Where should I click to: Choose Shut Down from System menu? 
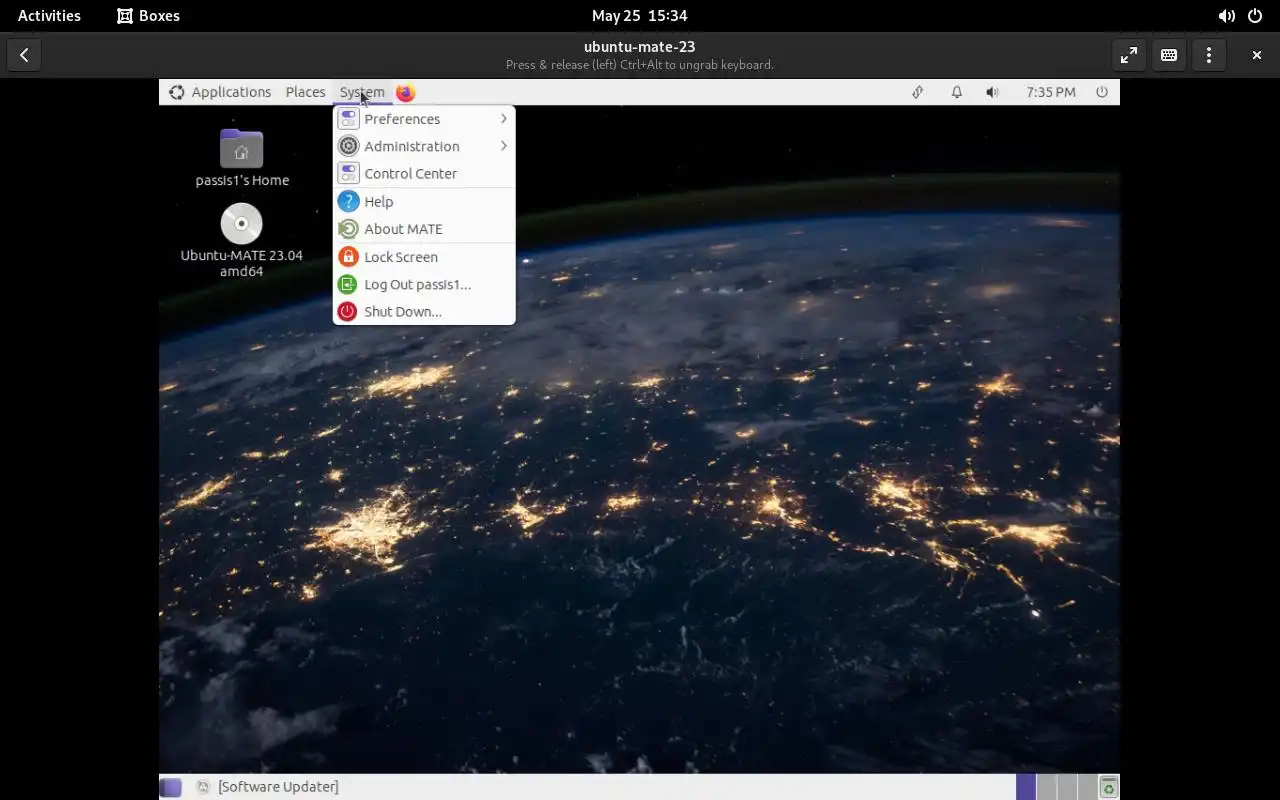424,311
